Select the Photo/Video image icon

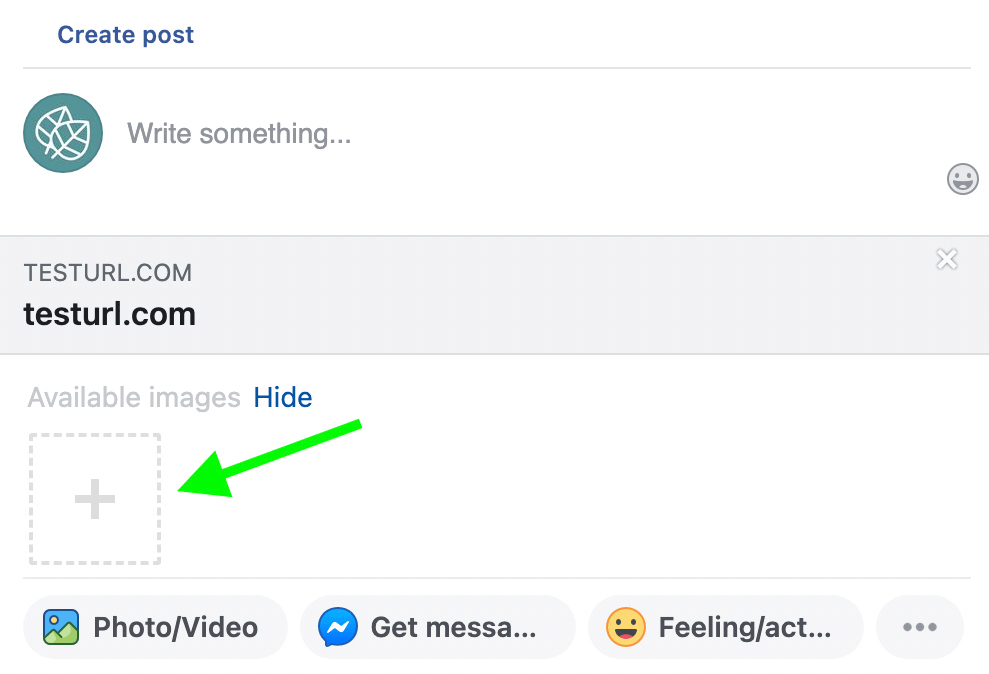pos(60,627)
